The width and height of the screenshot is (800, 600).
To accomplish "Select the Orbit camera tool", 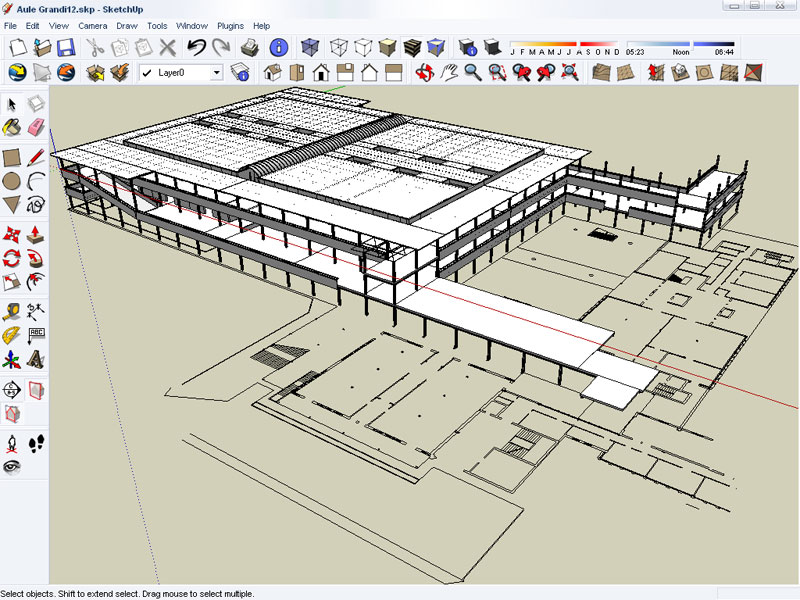I will (x=424, y=72).
